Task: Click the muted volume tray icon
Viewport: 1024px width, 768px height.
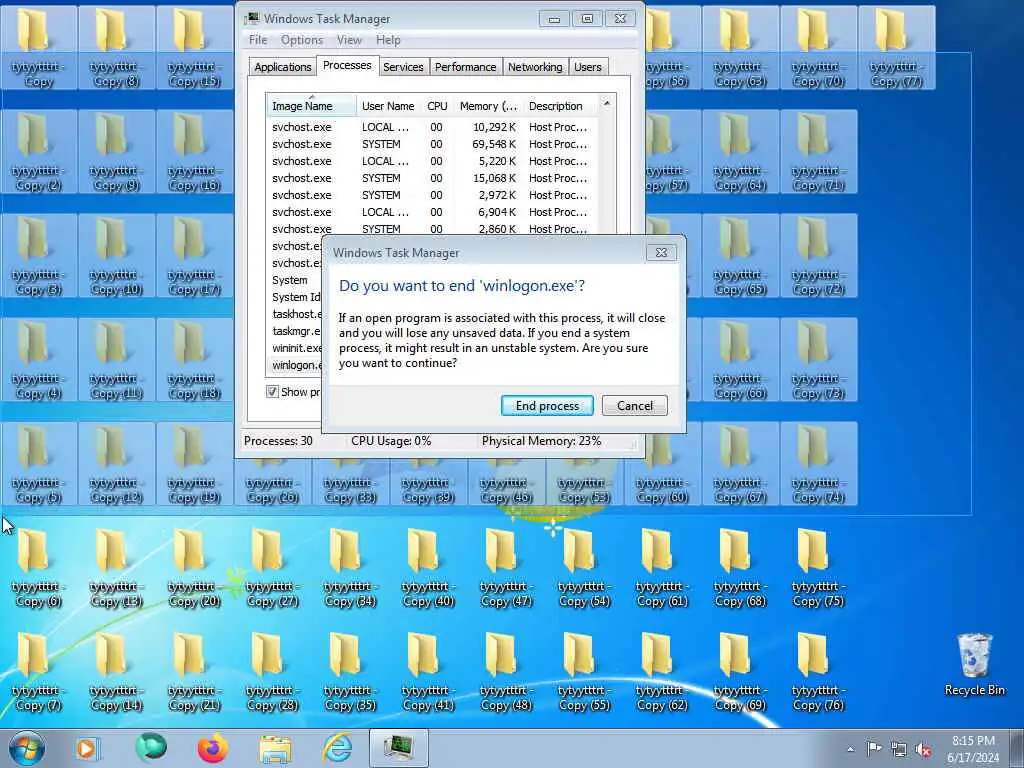Action: [923, 750]
